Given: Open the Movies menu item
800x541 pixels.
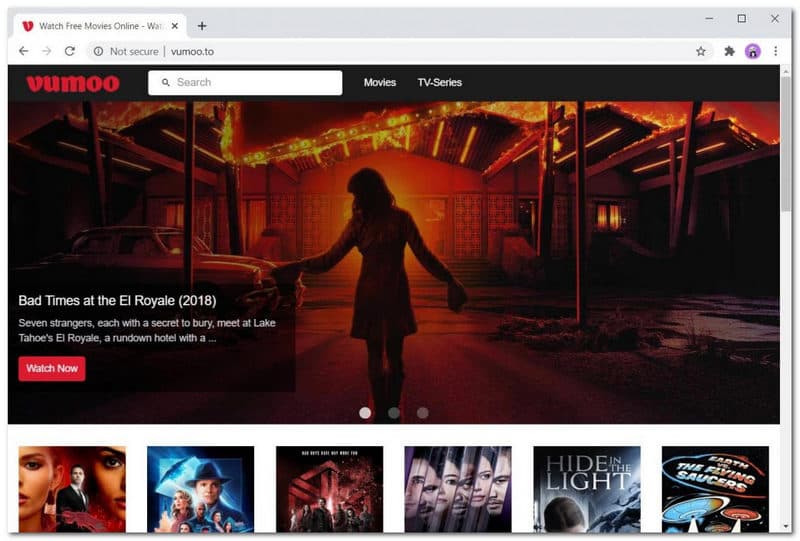Looking at the screenshot, I should (x=380, y=82).
